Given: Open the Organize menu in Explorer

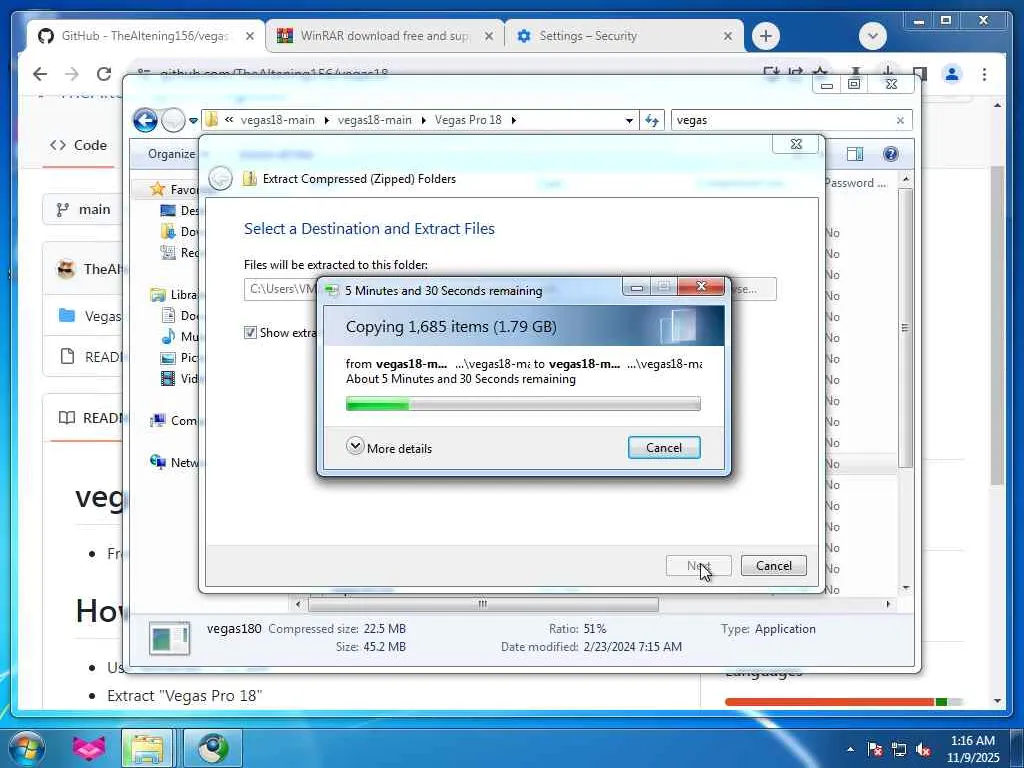Looking at the screenshot, I should [x=171, y=154].
